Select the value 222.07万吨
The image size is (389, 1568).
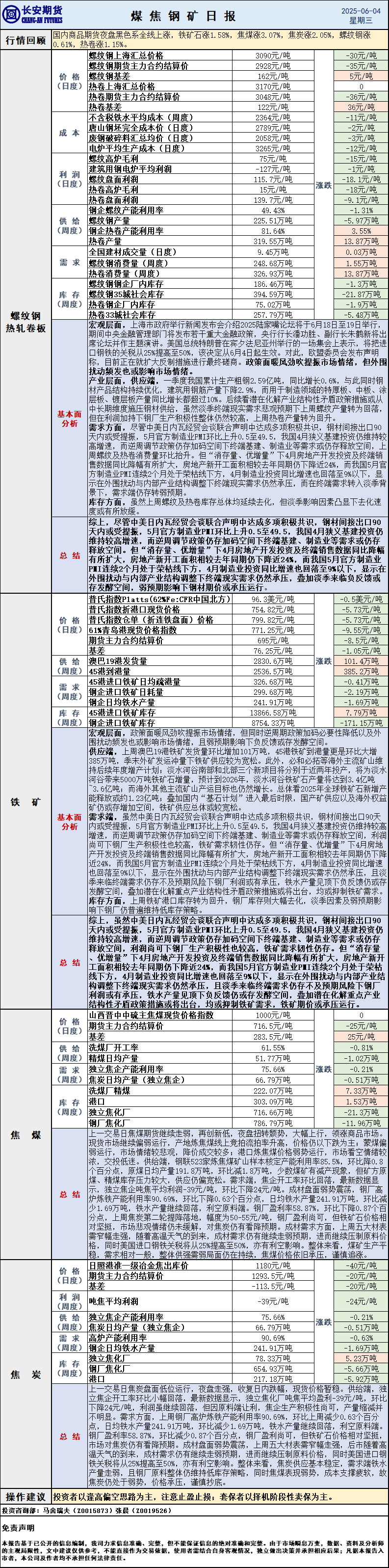pyautogui.click(x=273, y=1091)
